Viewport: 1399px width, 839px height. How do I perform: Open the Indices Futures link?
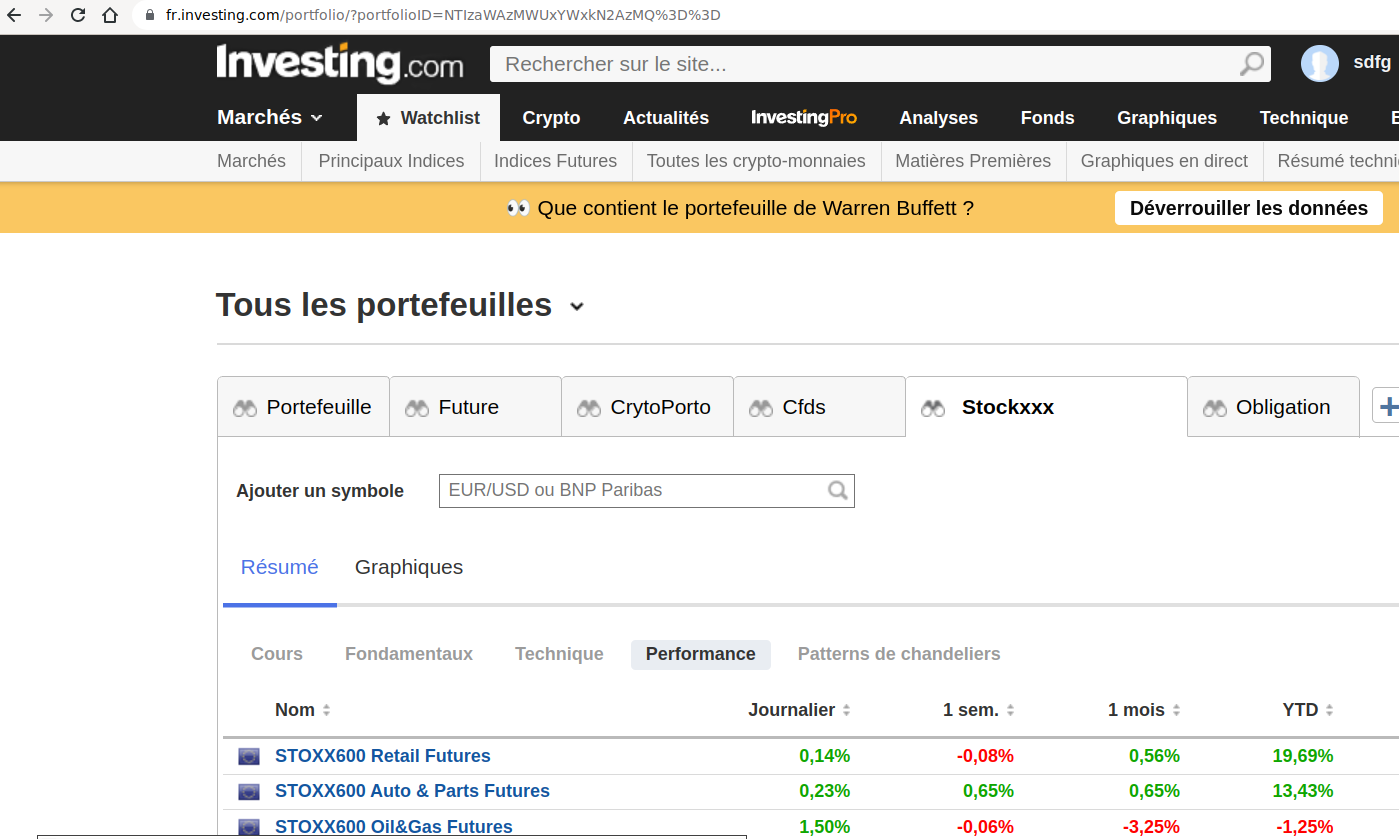click(556, 161)
